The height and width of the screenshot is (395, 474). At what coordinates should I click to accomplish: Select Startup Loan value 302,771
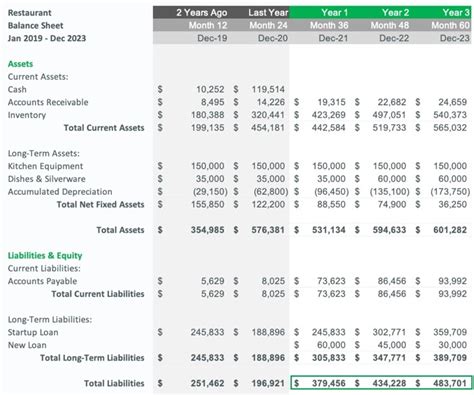click(x=389, y=332)
